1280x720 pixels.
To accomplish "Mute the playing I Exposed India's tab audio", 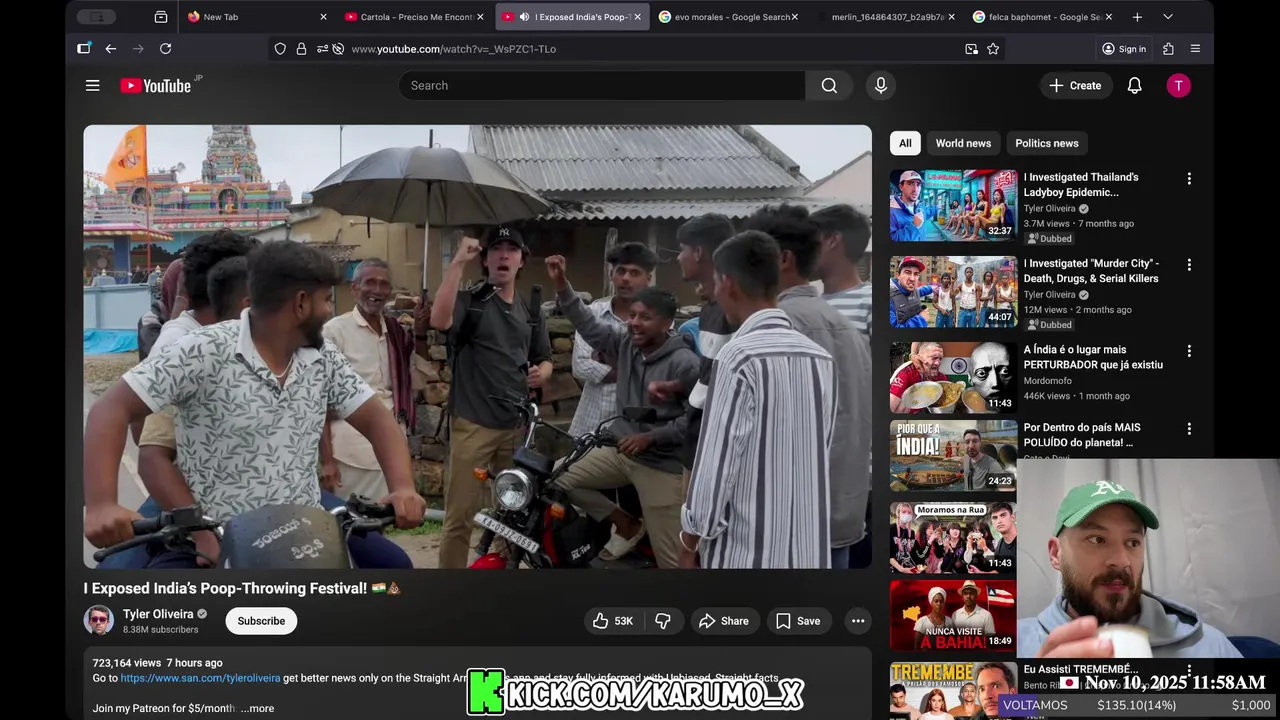I will pos(525,17).
